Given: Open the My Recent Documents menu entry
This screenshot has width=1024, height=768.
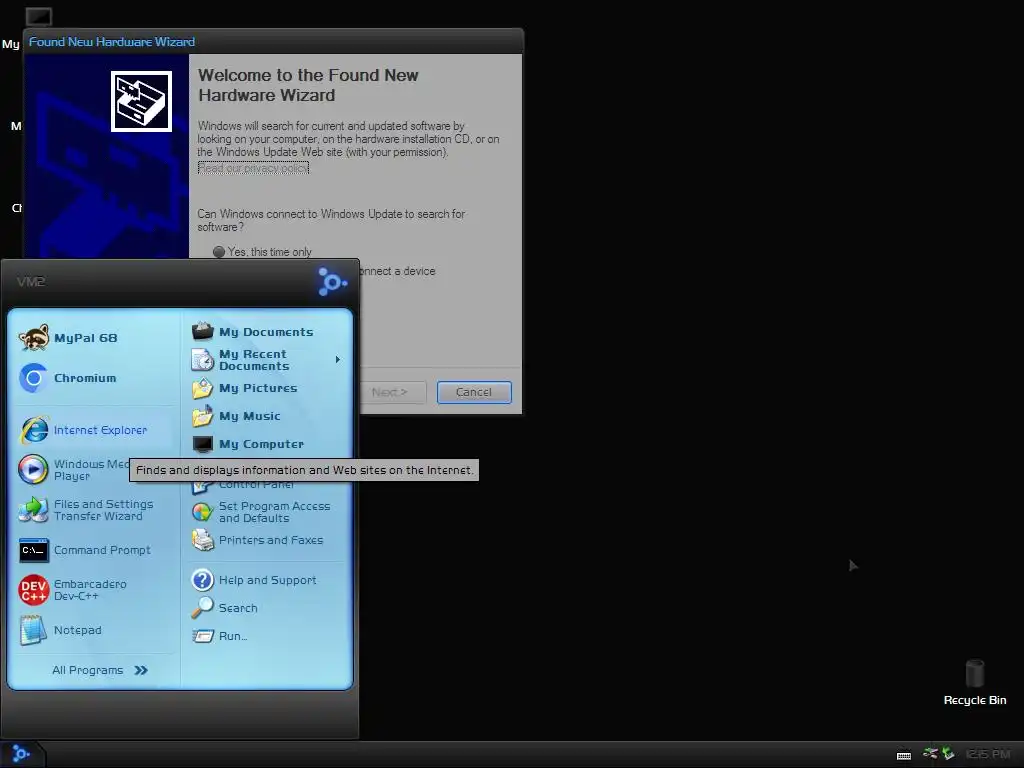Looking at the screenshot, I should (x=266, y=360).
